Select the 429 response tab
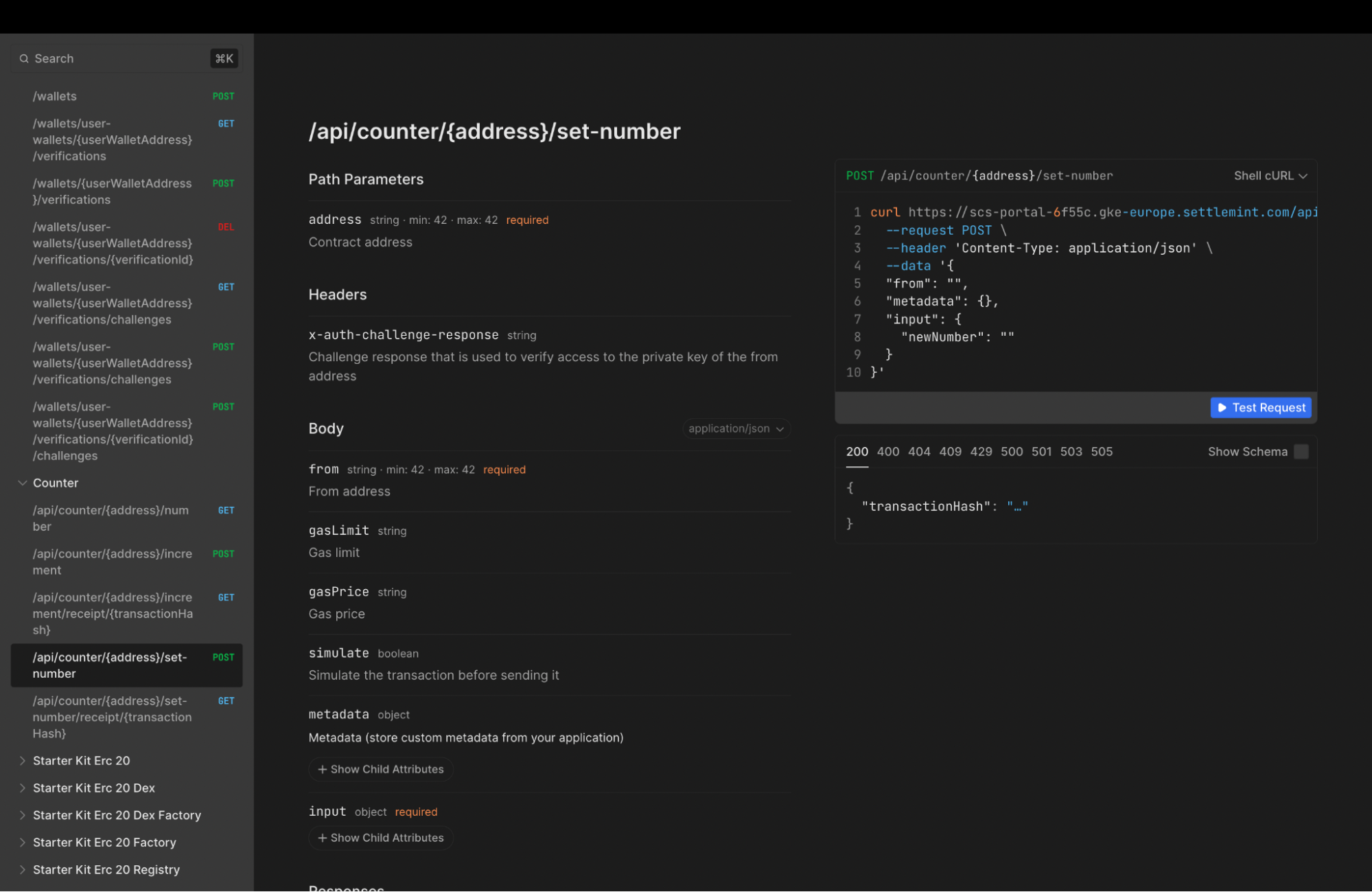This screenshot has height=892, width=1372. [981, 452]
